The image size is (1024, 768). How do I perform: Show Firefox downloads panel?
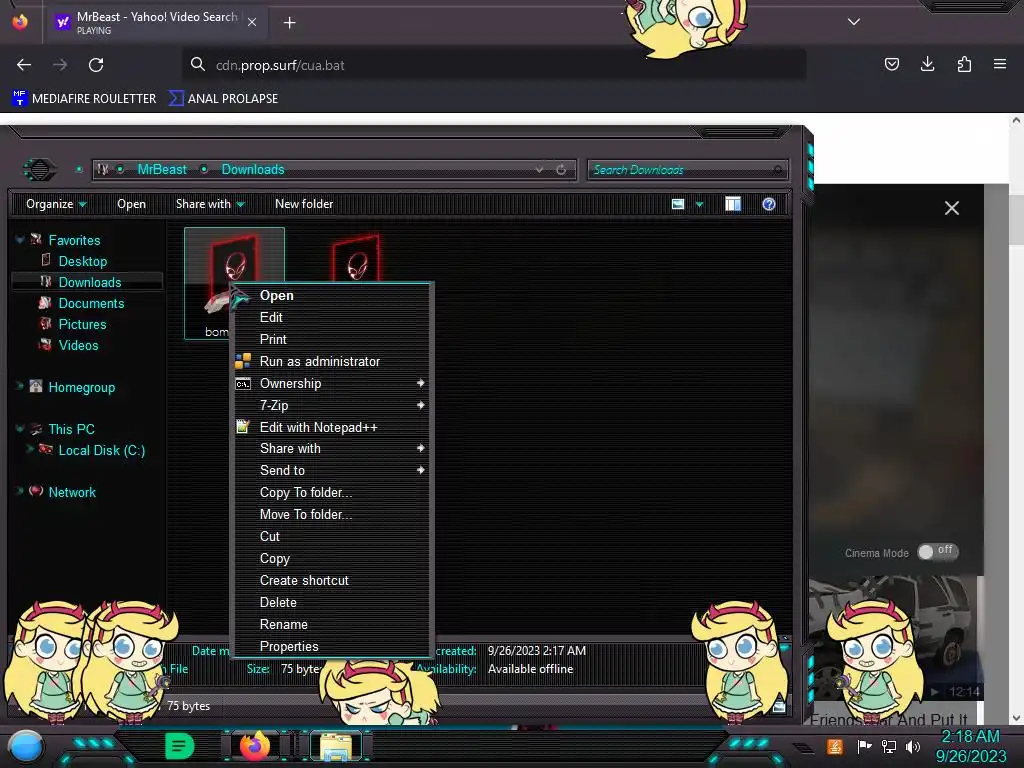pos(927,64)
